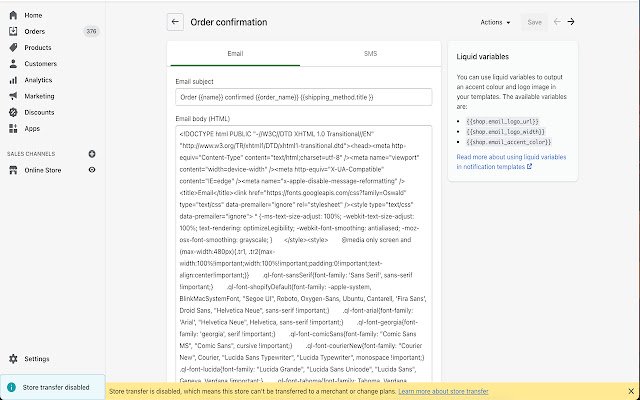This screenshot has width=640, height=400.
Task: Select the {{shop.email_logo_url}} variable text
Action: click(502, 121)
